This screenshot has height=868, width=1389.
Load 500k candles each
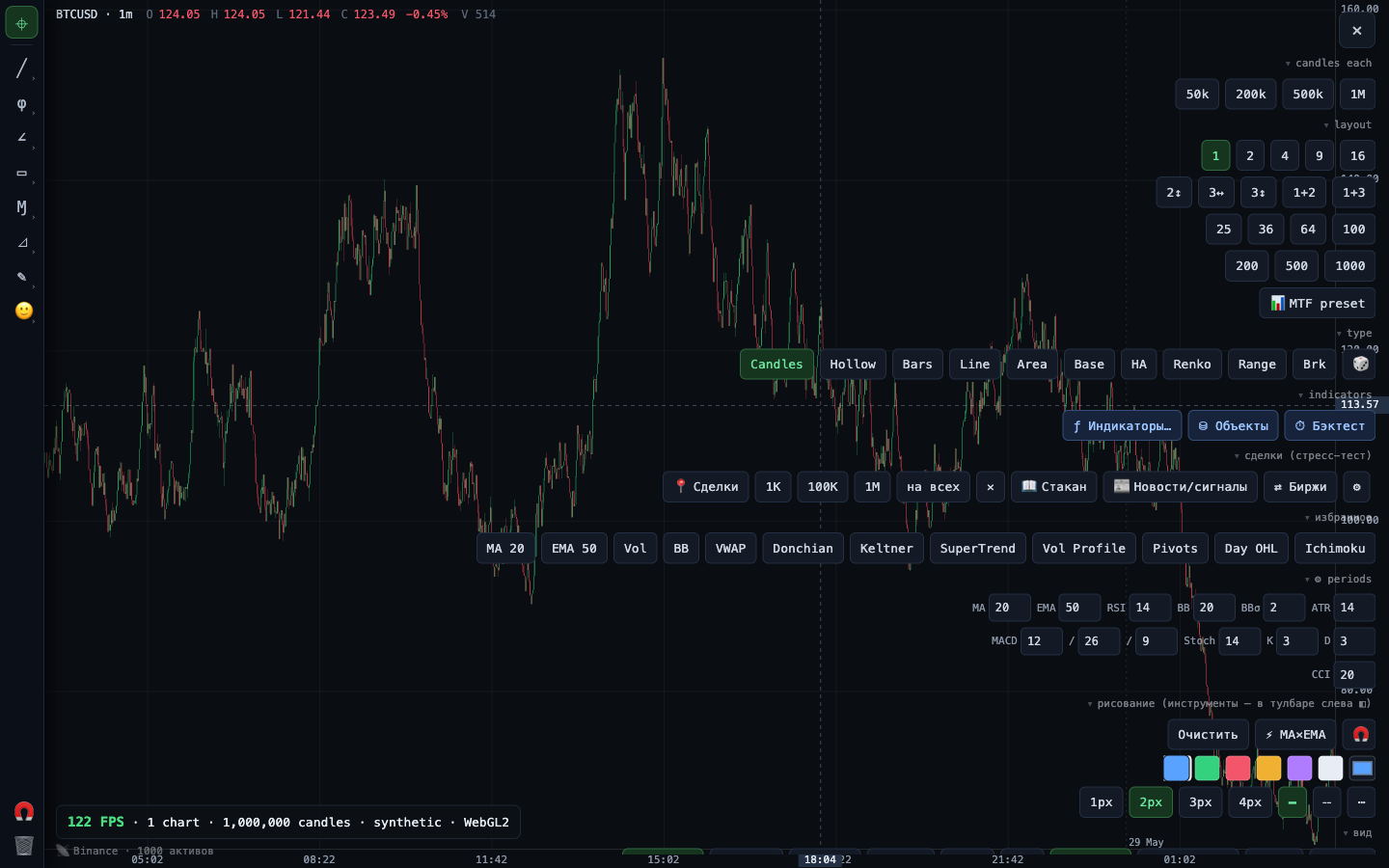1308,94
